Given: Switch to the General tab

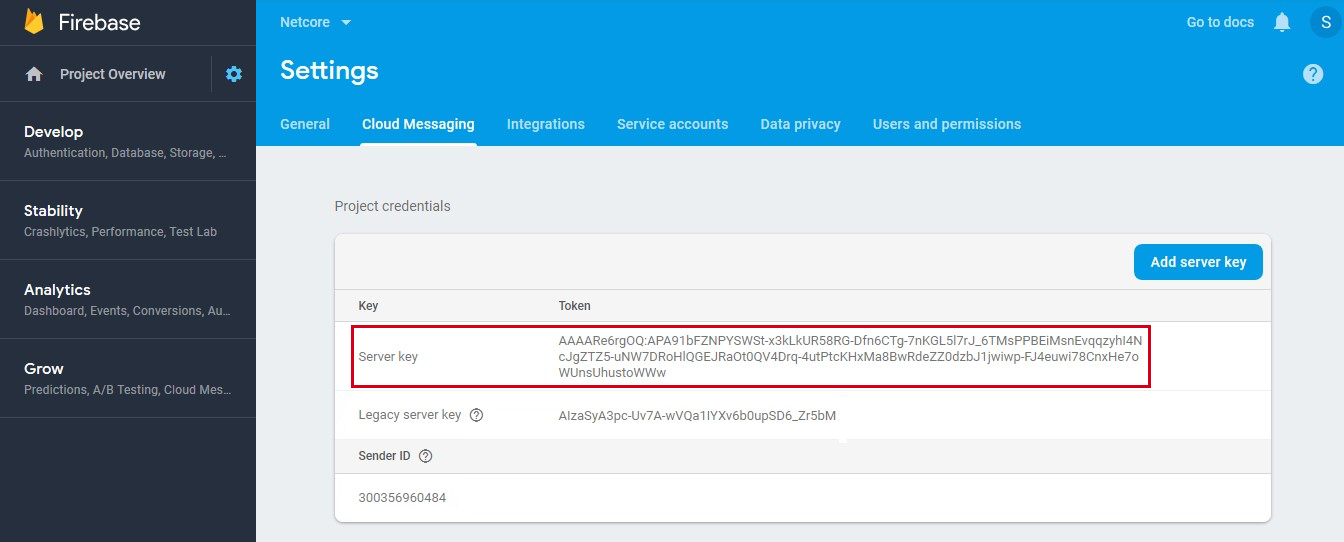Looking at the screenshot, I should (x=305, y=124).
